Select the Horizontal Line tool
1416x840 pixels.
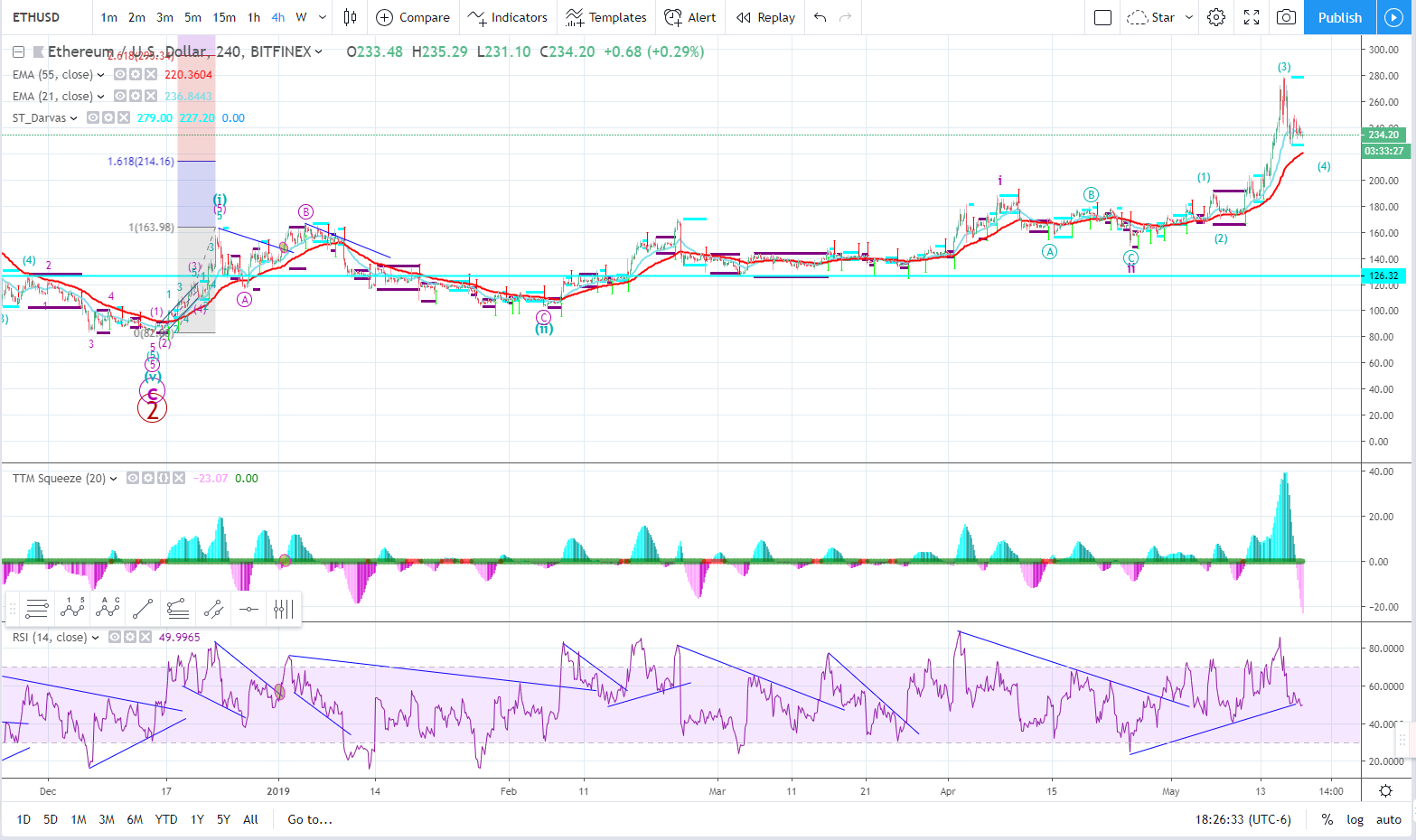pyautogui.click(x=249, y=609)
